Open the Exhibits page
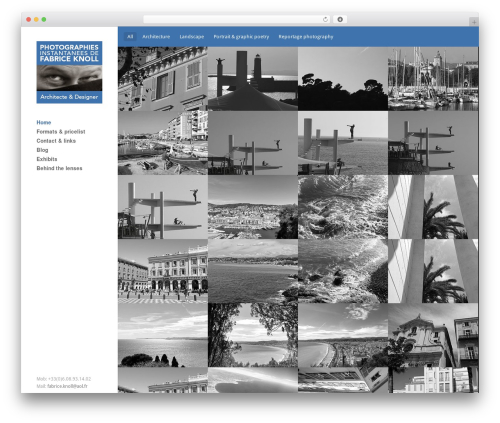 click(47, 159)
